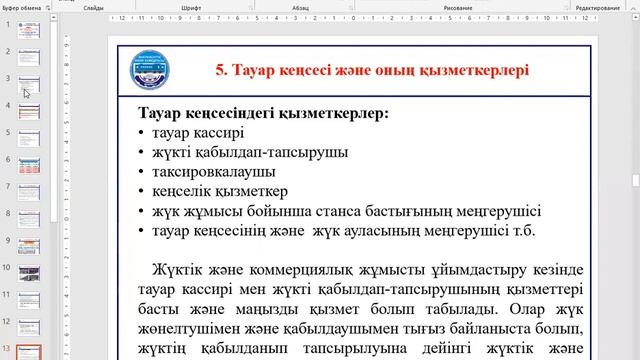Click the bullet 'таксировкалаушы'
The height and width of the screenshot is (360, 640).
coord(214,172)
